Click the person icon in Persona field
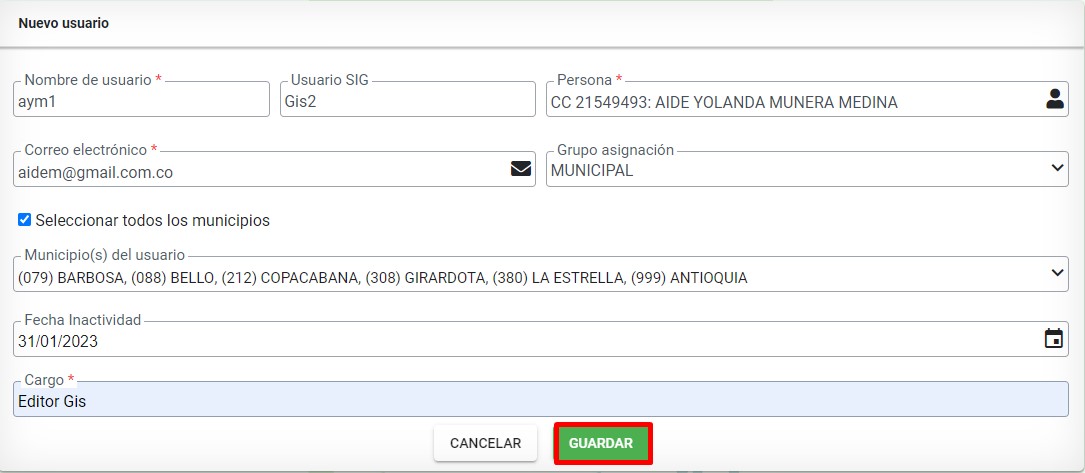Image resolution: width=1085 pixels, height=473 pixels. point(1055,100)
